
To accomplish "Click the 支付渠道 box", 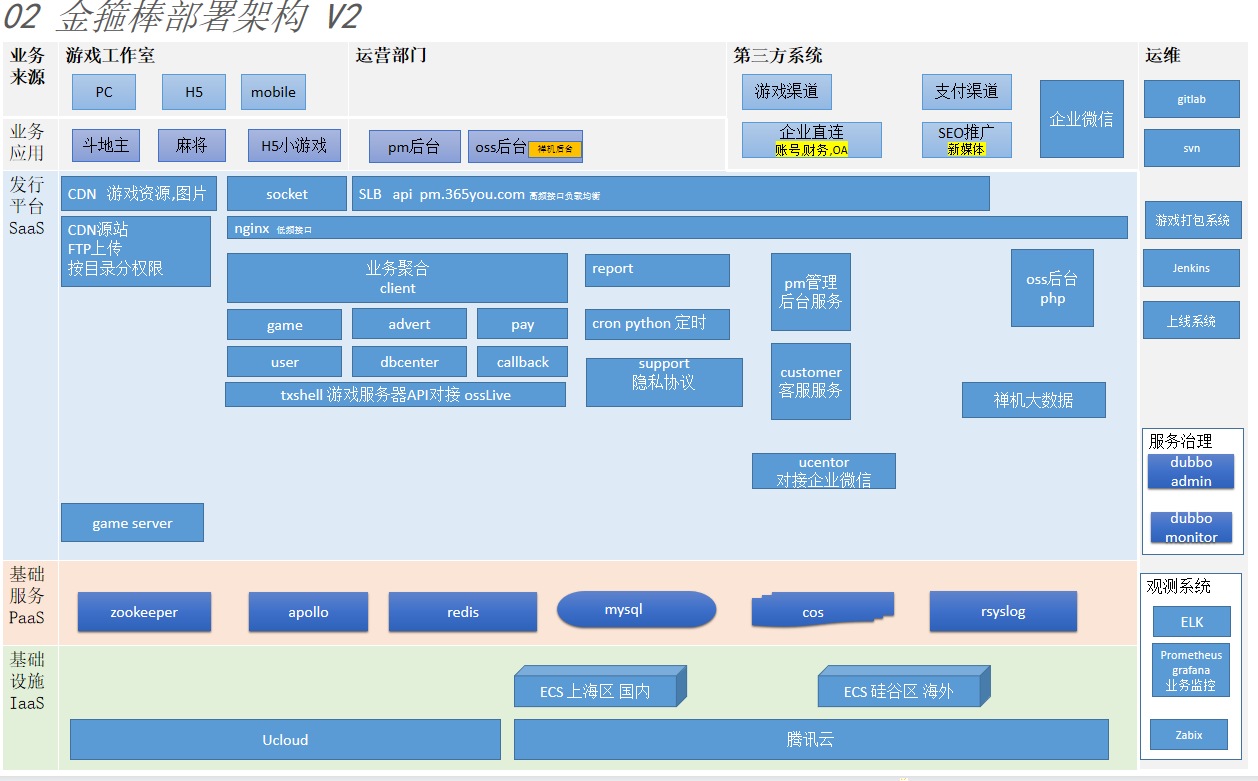I will (x=967, y=92).
